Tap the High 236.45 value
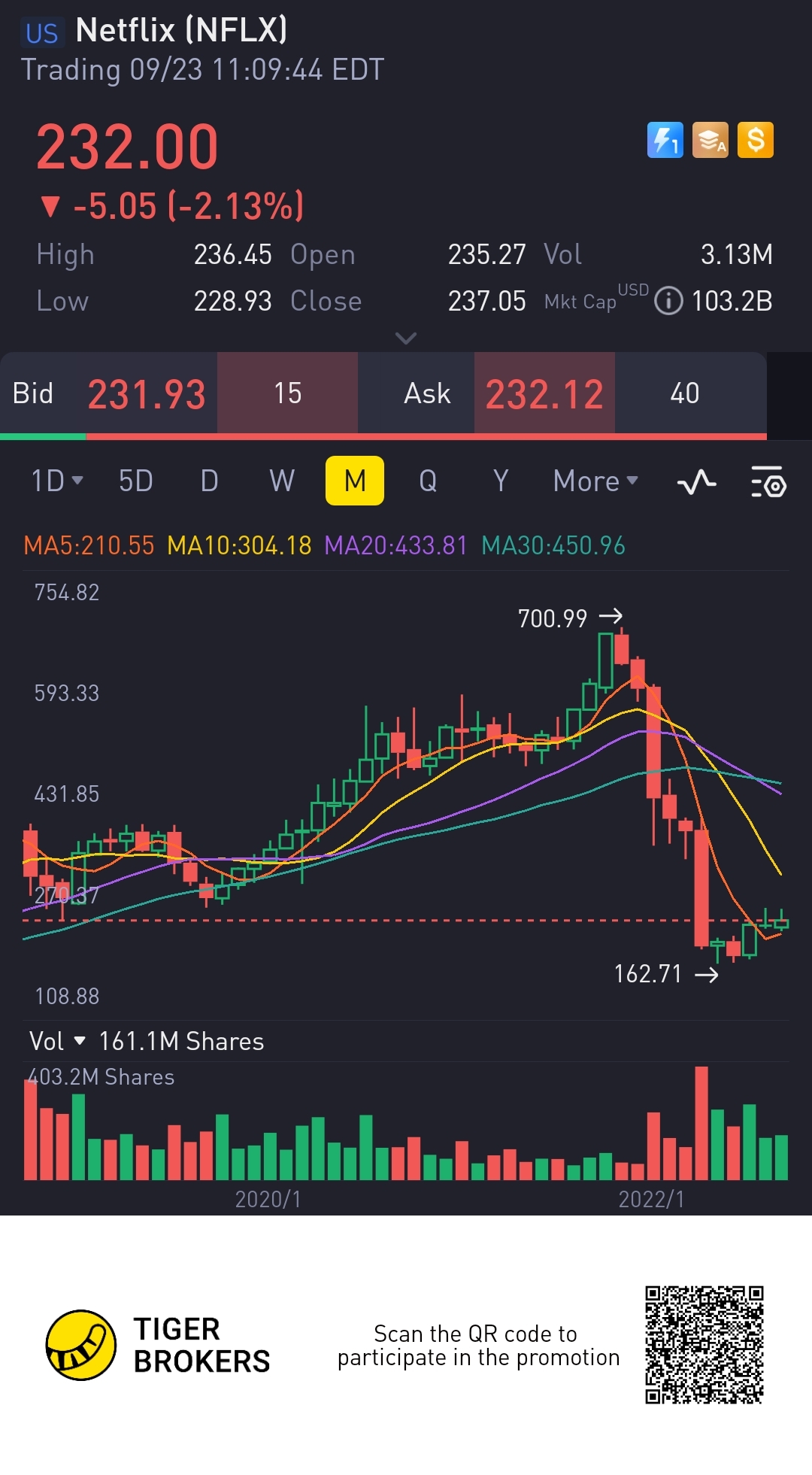This screenshot has height=1475, width=812. pos(233,254)
